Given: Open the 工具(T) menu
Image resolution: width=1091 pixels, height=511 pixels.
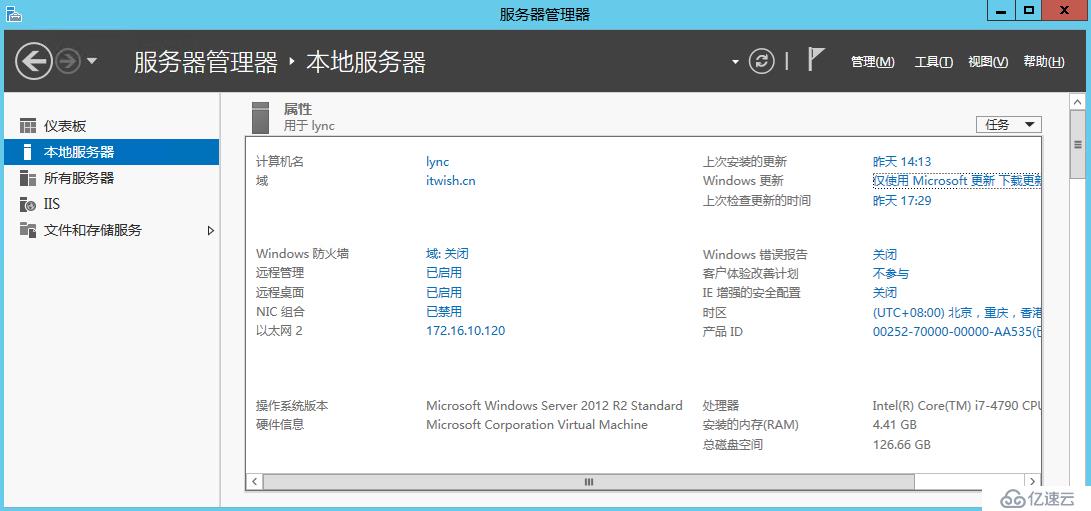Looking at the screenshot, I should pyautogui.click(x=933, y=62).
